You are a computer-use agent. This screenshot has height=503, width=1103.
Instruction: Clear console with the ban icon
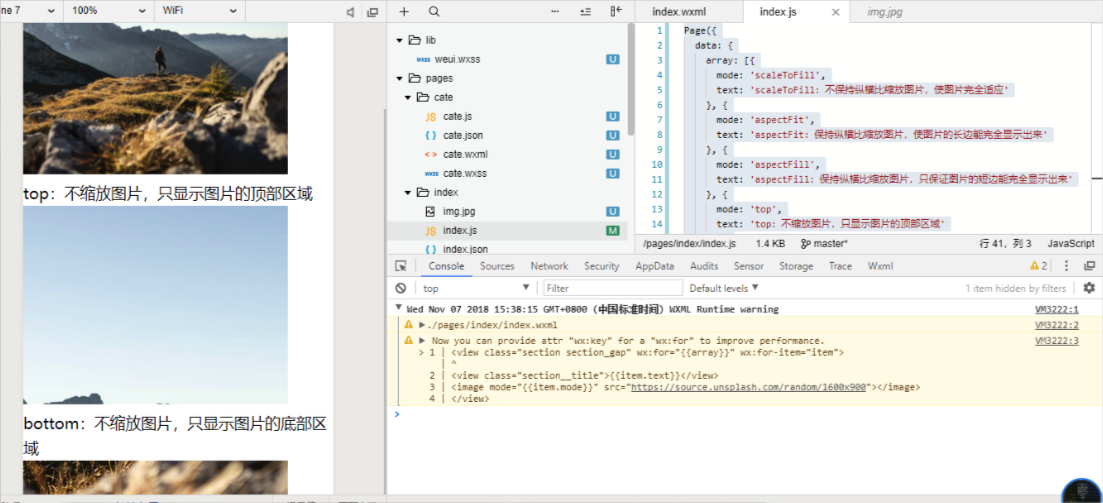(x=400, y=288)
